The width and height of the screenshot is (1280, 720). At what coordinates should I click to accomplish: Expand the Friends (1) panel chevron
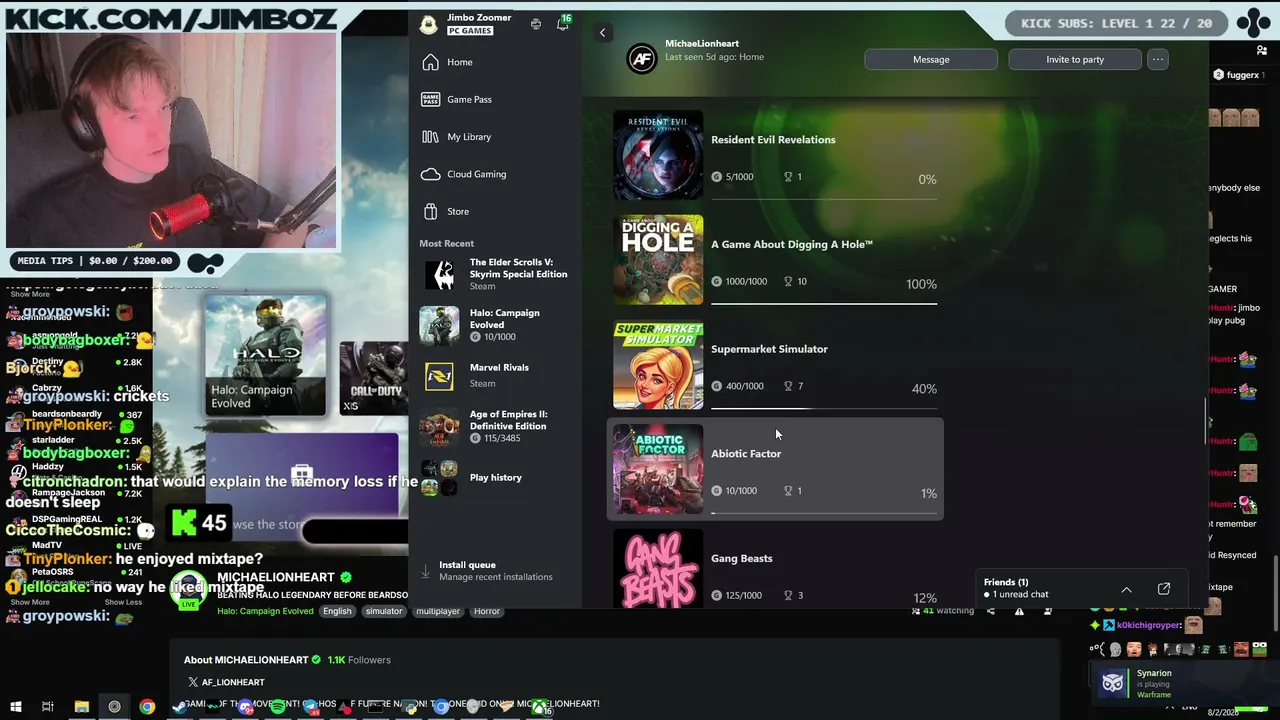[x=1126, y=589]
